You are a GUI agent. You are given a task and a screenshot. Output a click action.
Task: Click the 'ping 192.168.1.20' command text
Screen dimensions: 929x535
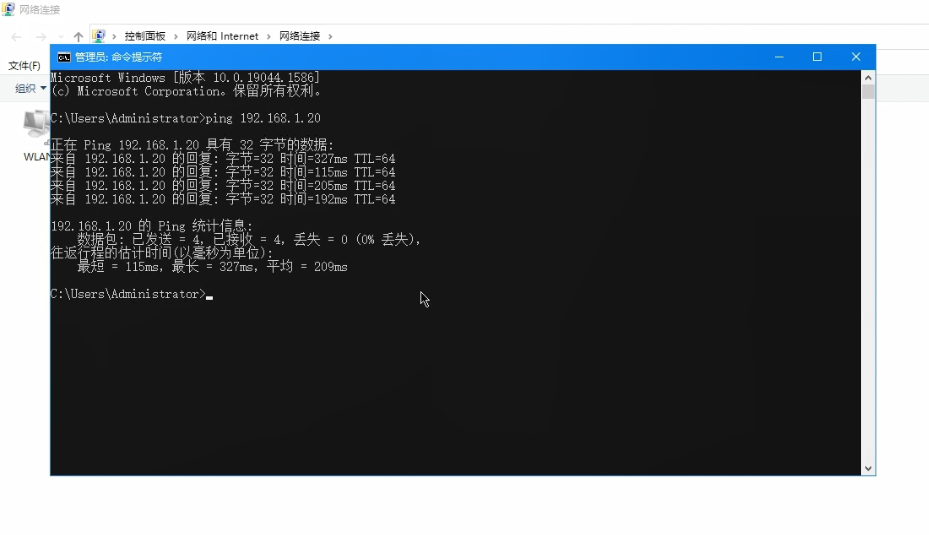point(263,118)
